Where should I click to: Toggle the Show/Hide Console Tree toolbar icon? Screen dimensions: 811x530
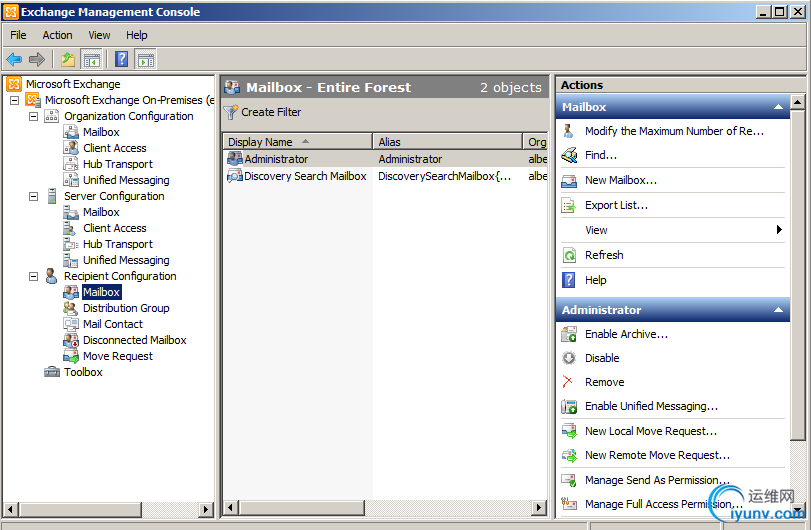tap(92, 59)
